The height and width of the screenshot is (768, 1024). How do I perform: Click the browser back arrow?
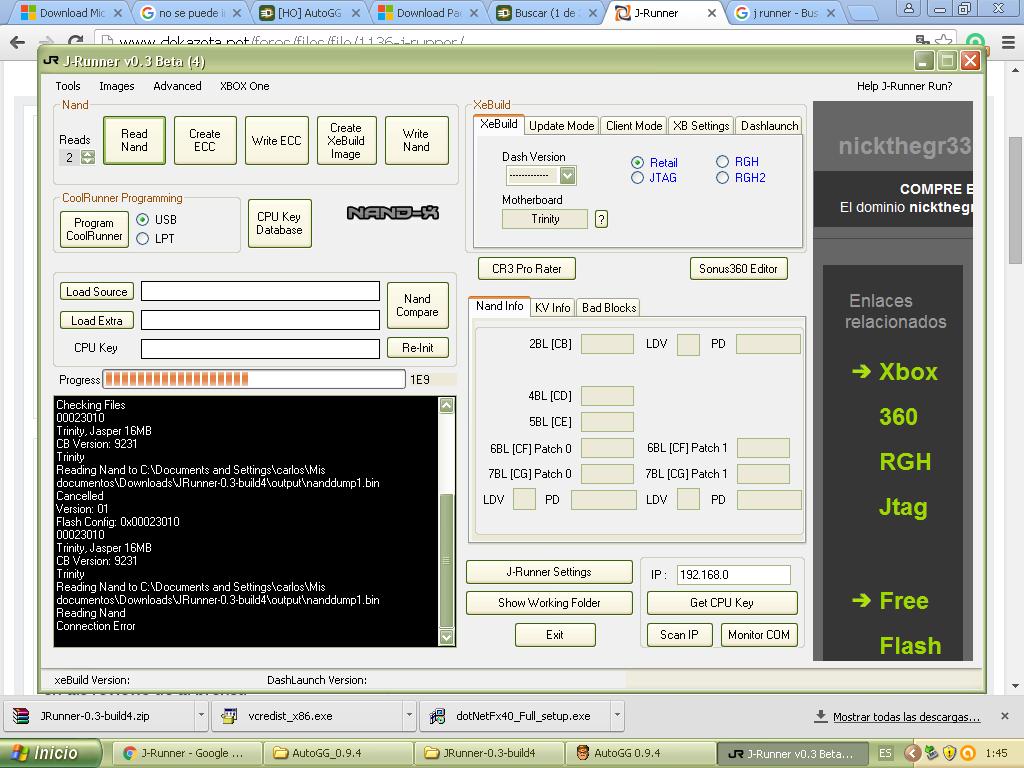pyautogui.click(x=18, y=42)
